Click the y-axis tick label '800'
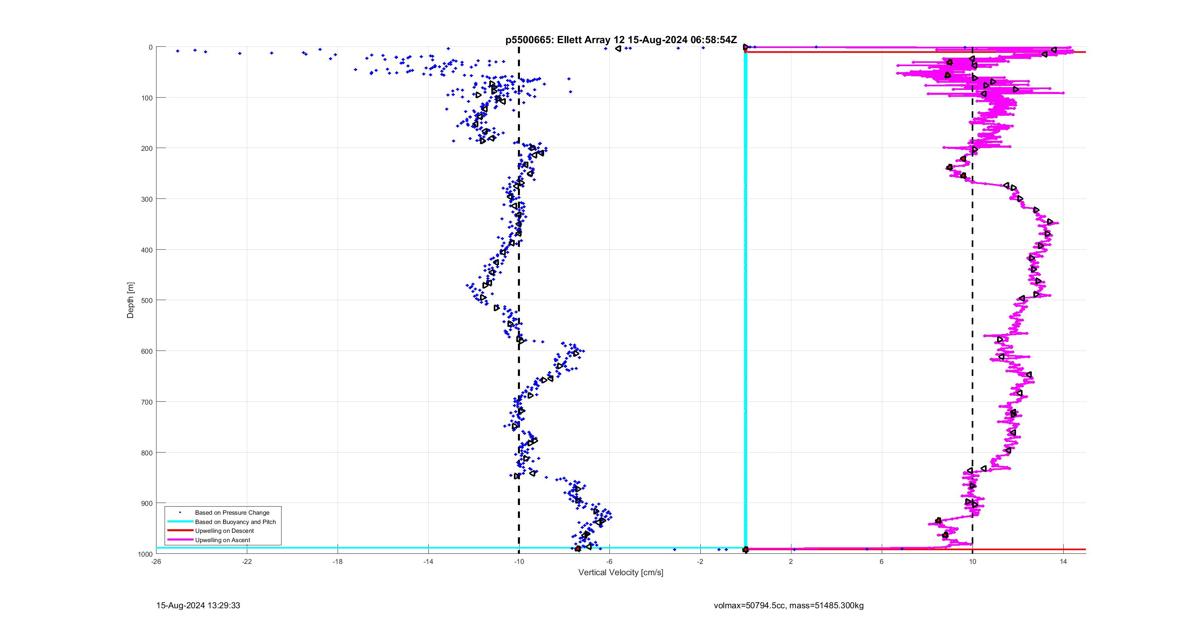This screenshot has width=1200, height=622. pos(146,452)
